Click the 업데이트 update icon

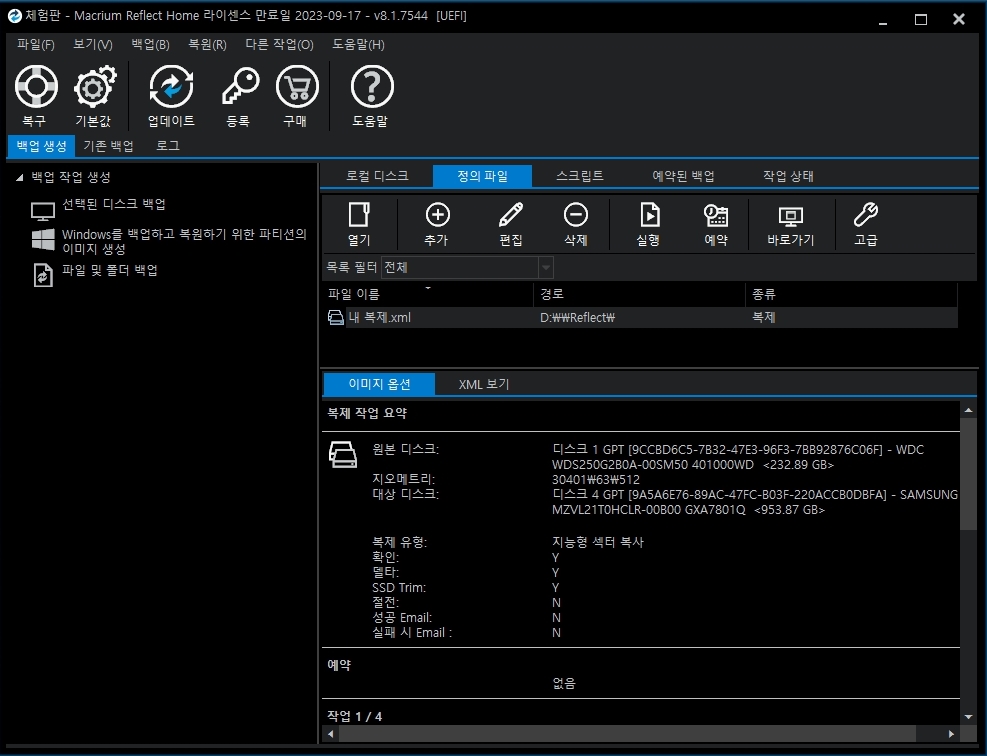(x=171, y=87)
